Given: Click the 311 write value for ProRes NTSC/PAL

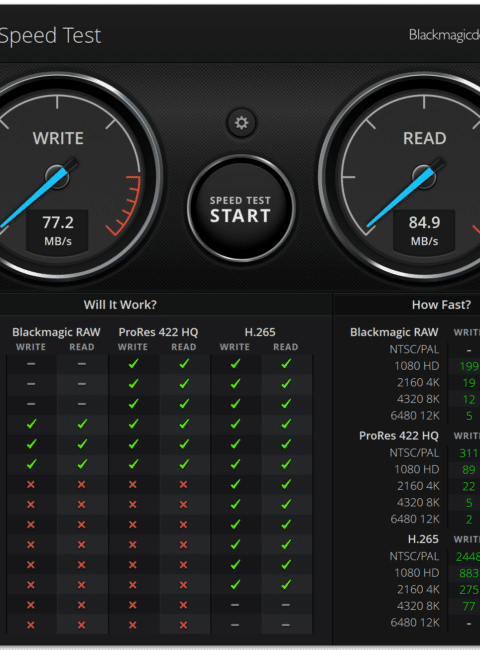Looking at the screenshot, I should pos(469,453).
